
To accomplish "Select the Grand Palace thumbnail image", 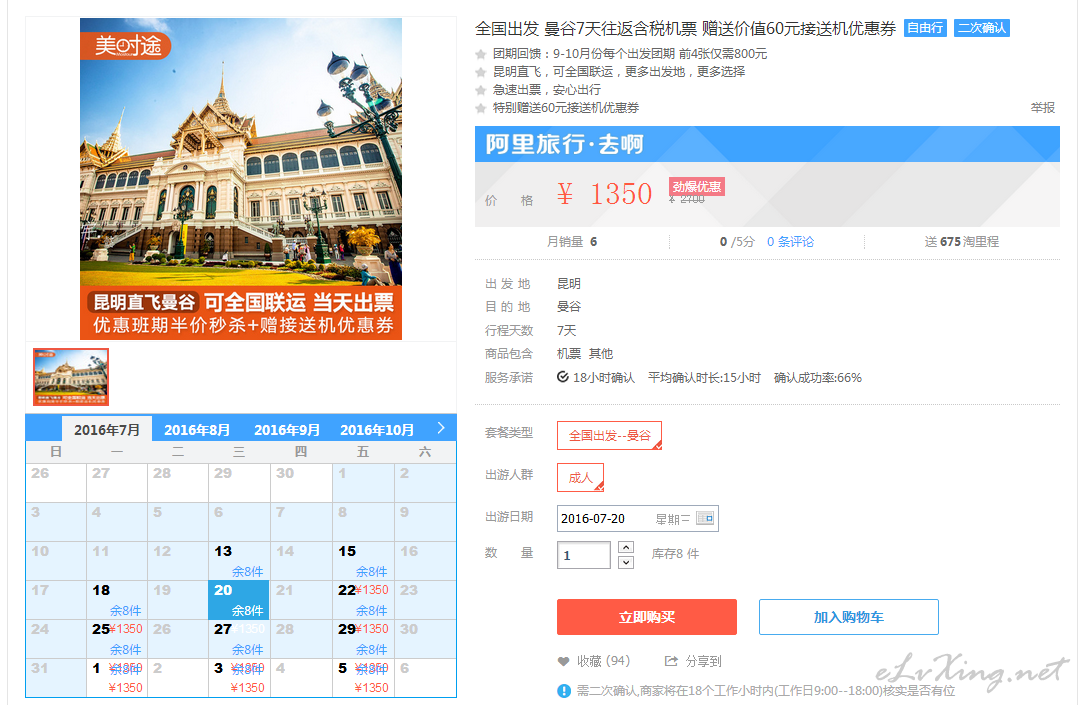I will (71, 377).
